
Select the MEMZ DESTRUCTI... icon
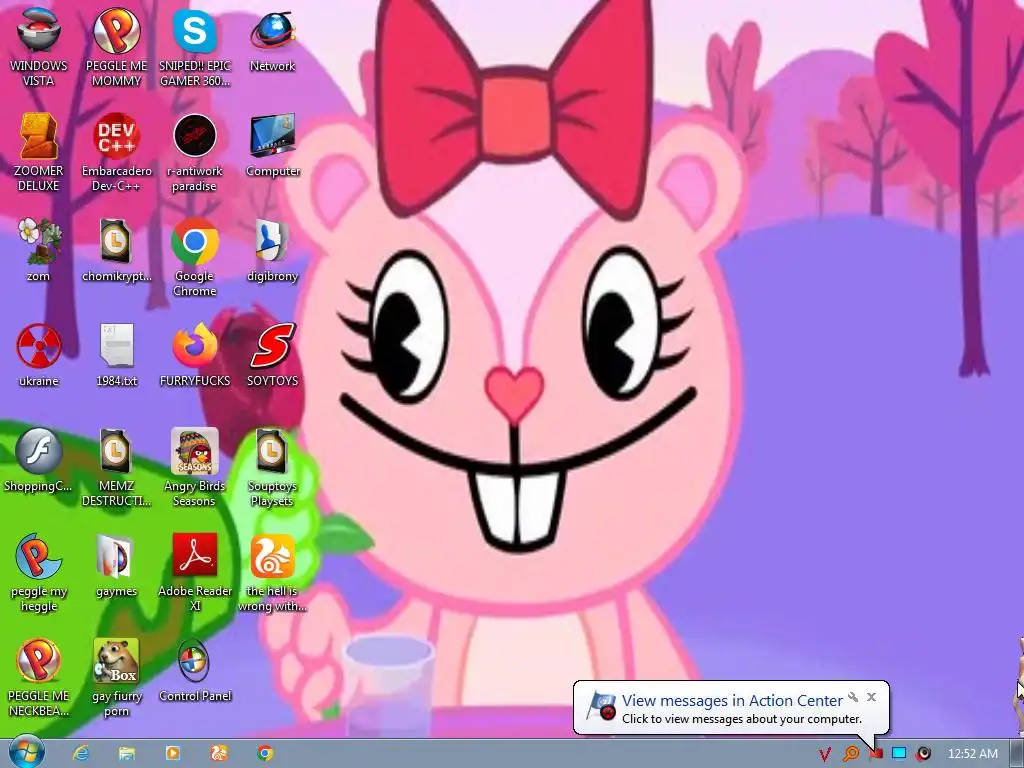(116, 468)
